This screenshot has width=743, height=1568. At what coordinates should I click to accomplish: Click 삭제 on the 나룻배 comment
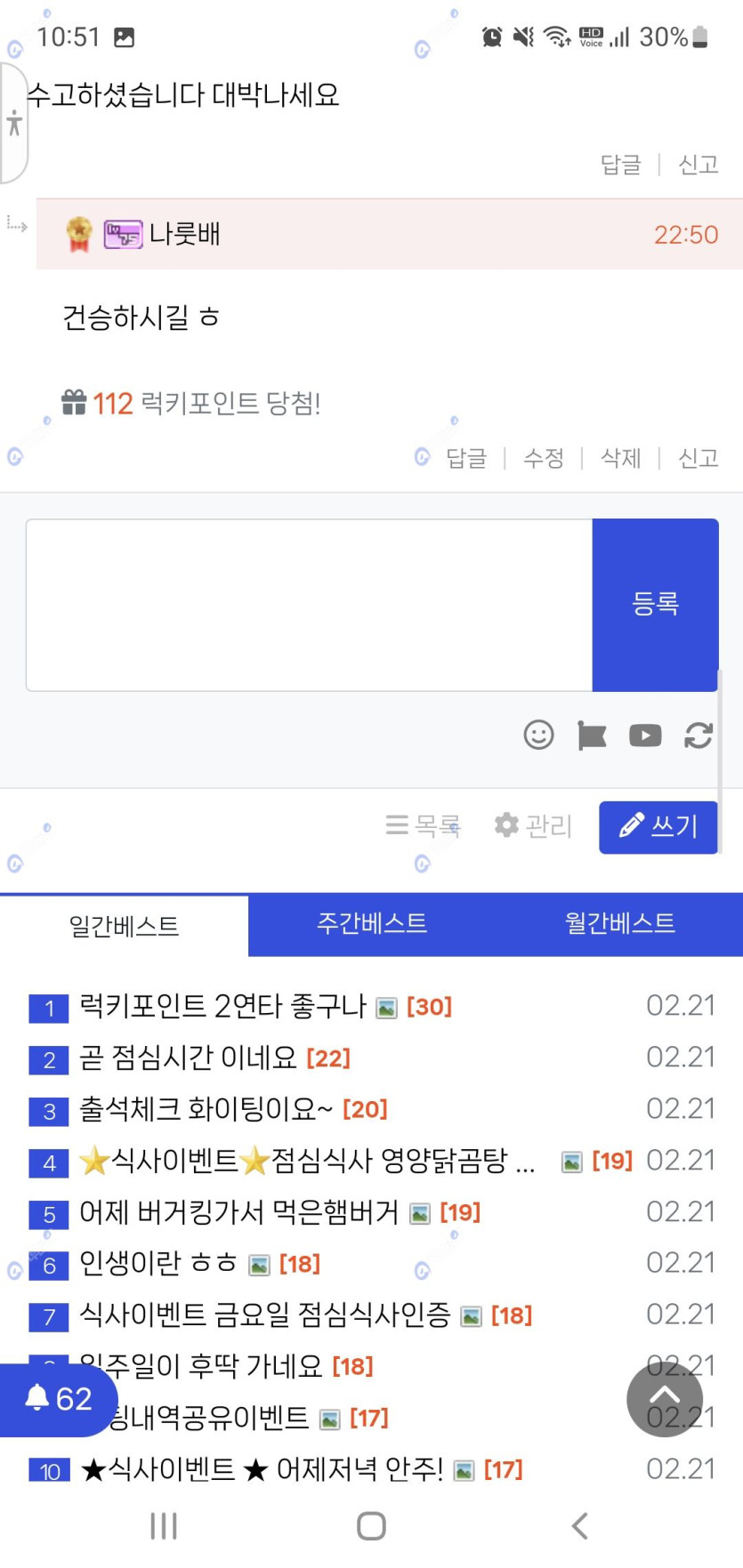(x=620, y=458)
